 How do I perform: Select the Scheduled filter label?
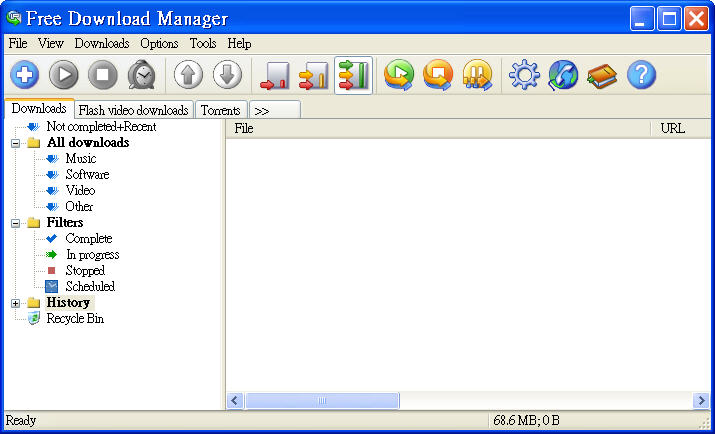pyautogui.click(x=90, y=286)
